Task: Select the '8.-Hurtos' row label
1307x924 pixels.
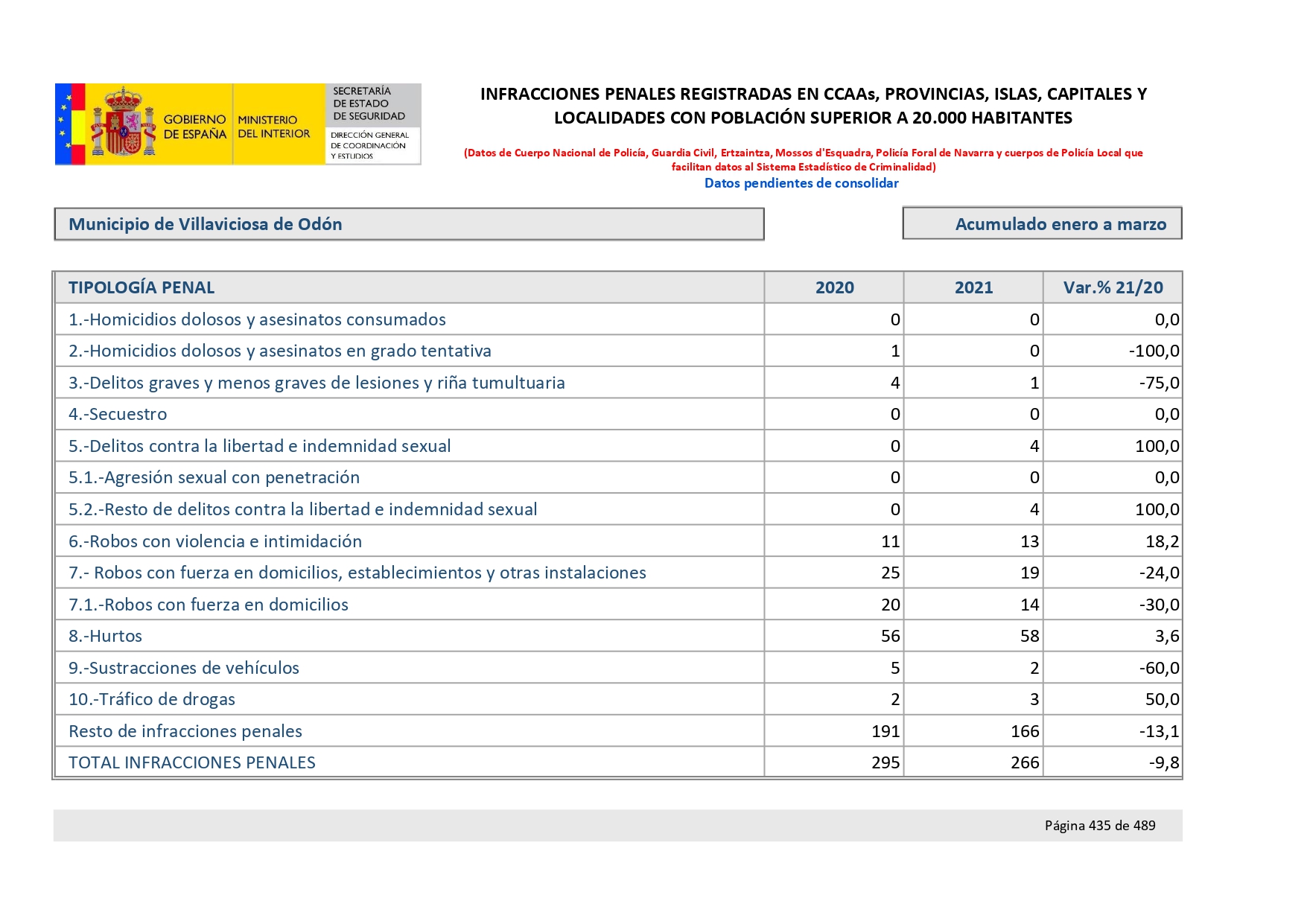Action: click(105, 636)
